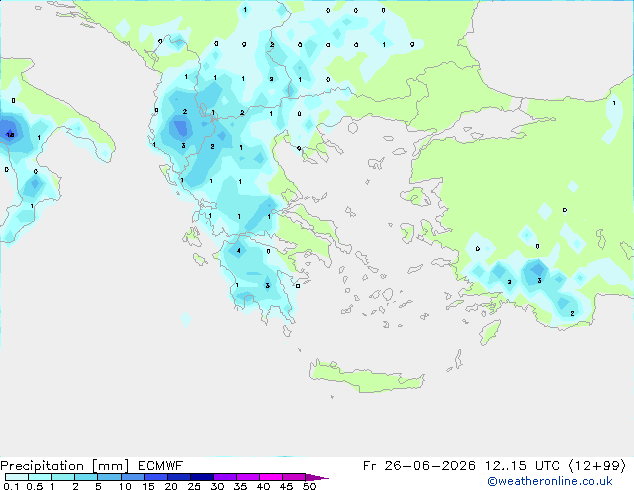Click the "(12+99)" forecast offset text

[597, 466]
